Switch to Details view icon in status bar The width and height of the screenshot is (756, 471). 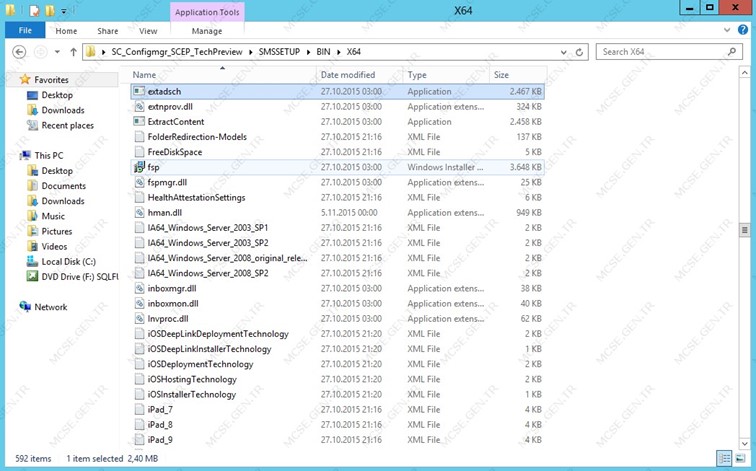click(724, 458)
